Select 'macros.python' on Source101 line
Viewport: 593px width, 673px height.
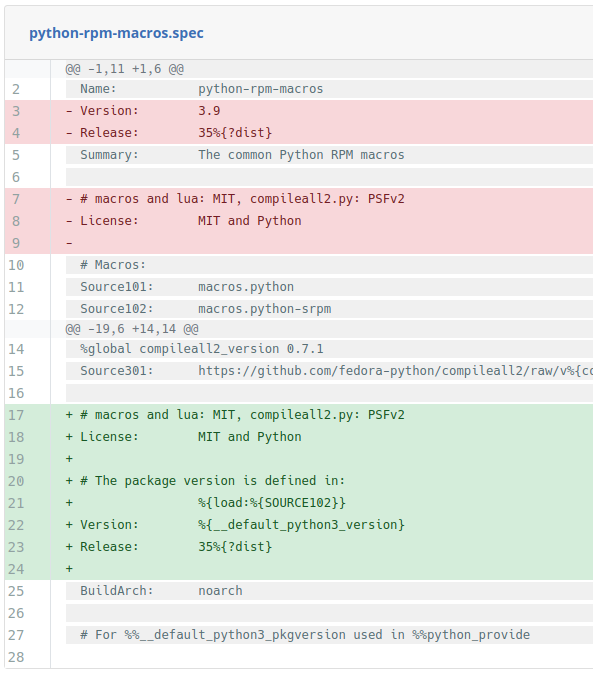click(x=246, y=287)
